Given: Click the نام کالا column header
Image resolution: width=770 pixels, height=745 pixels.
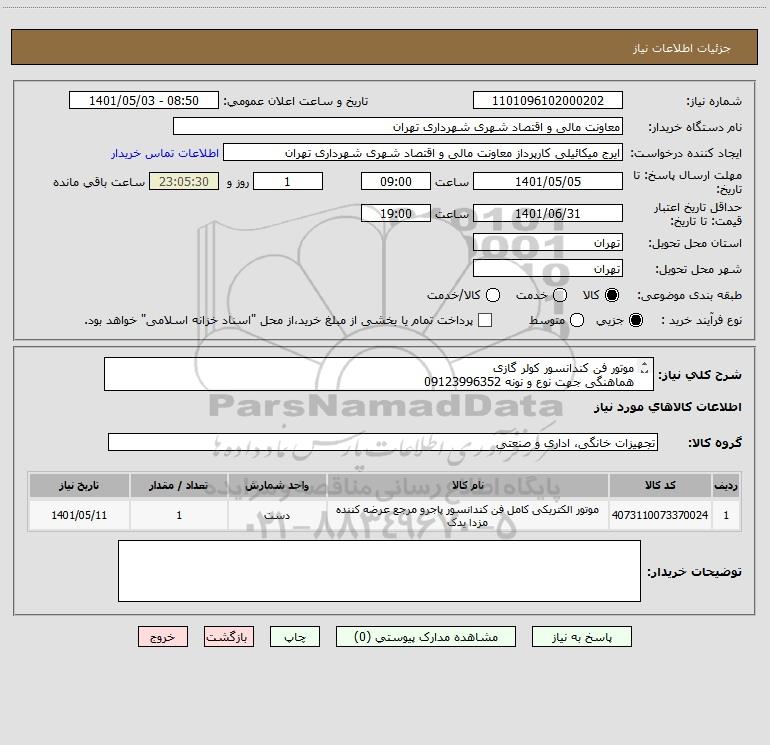Looking at the screenshot, I should pos(468,485).
